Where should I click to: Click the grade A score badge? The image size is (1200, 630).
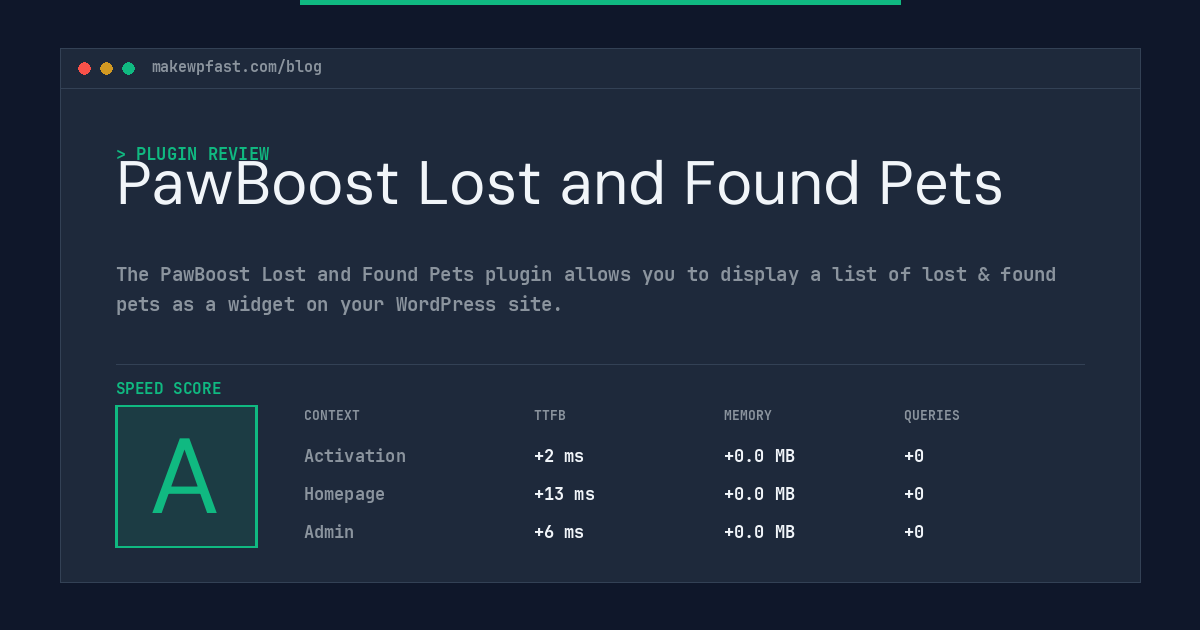[x=186, y=476]
